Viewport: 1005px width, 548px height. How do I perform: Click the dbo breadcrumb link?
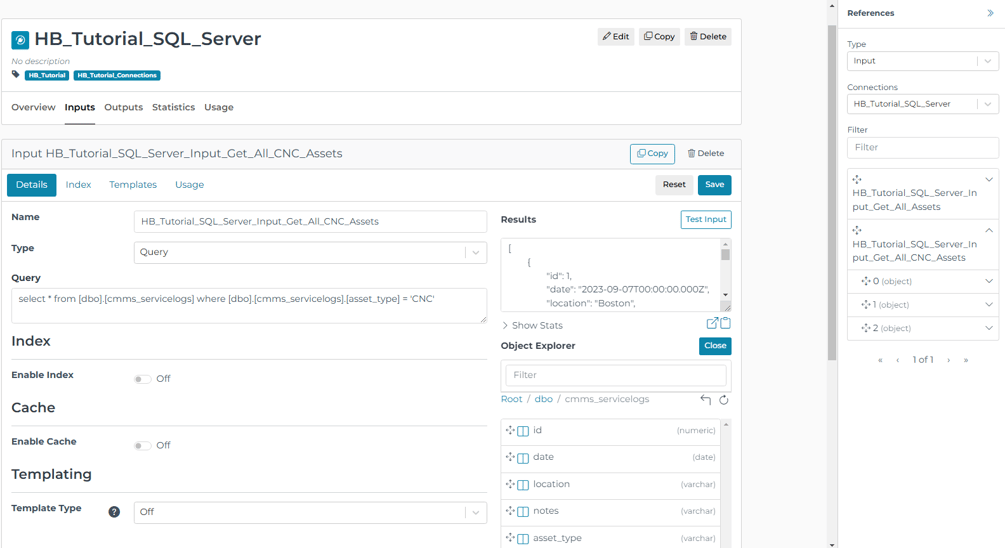[543, 399]
